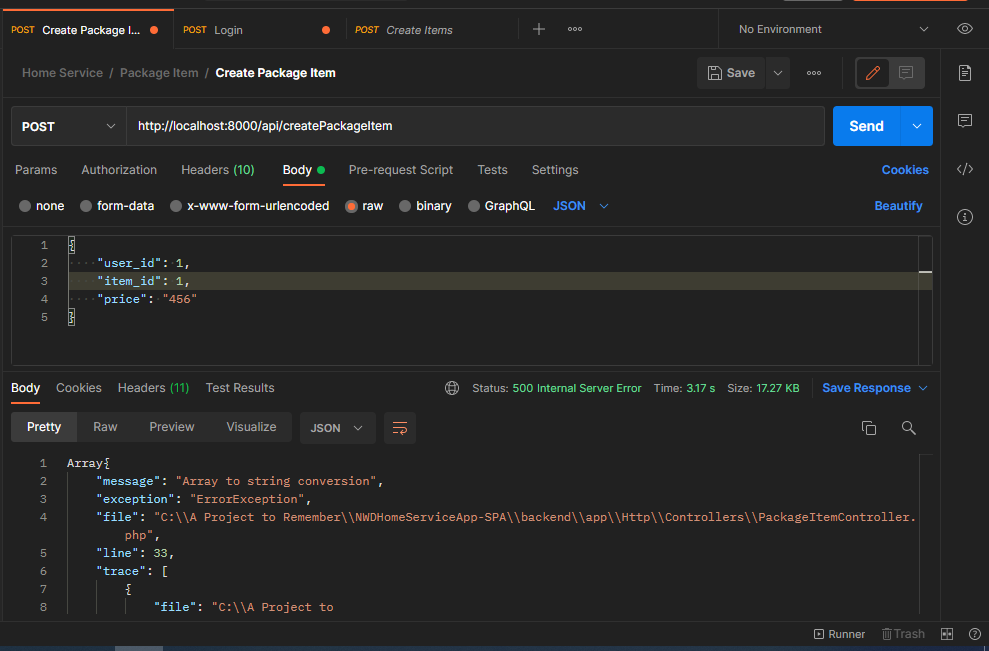The height and width of the screenshot is (651, 989).
Task: Switch to Create Items request tab
Action: tap(432, 30)
